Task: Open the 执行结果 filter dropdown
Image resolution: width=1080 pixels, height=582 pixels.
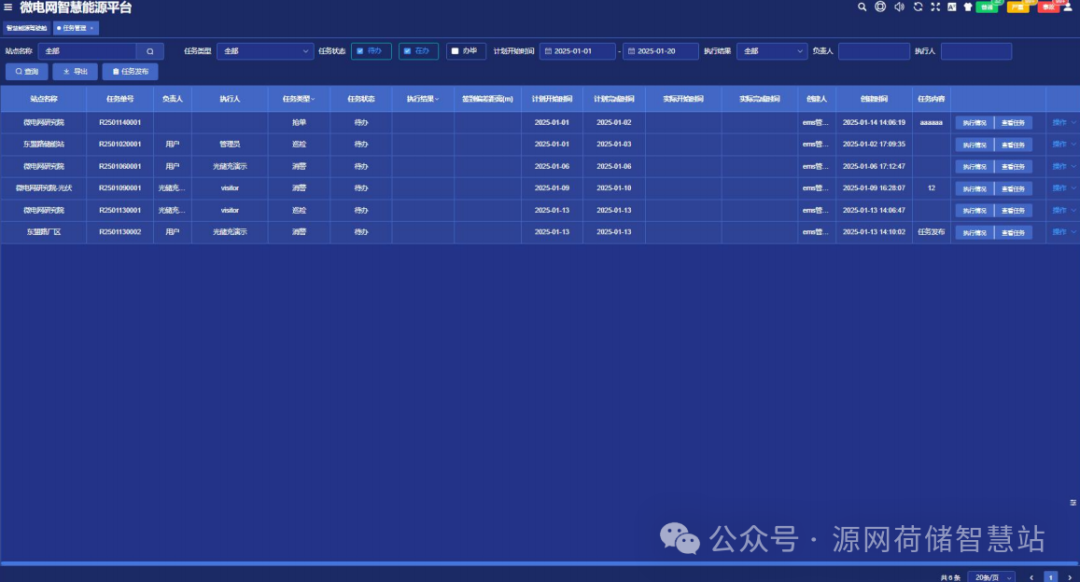Action: pyautogui.click(x=771, y=51)
